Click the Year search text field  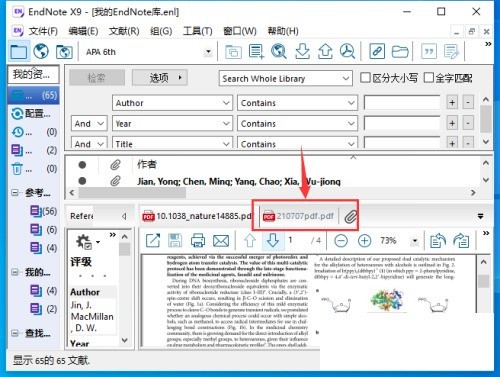[402, 123]
